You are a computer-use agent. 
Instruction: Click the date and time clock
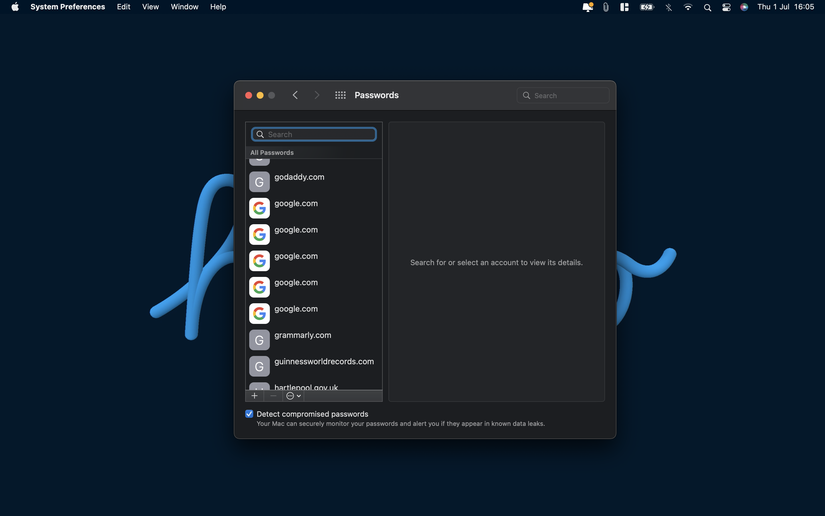coord(786,7)
